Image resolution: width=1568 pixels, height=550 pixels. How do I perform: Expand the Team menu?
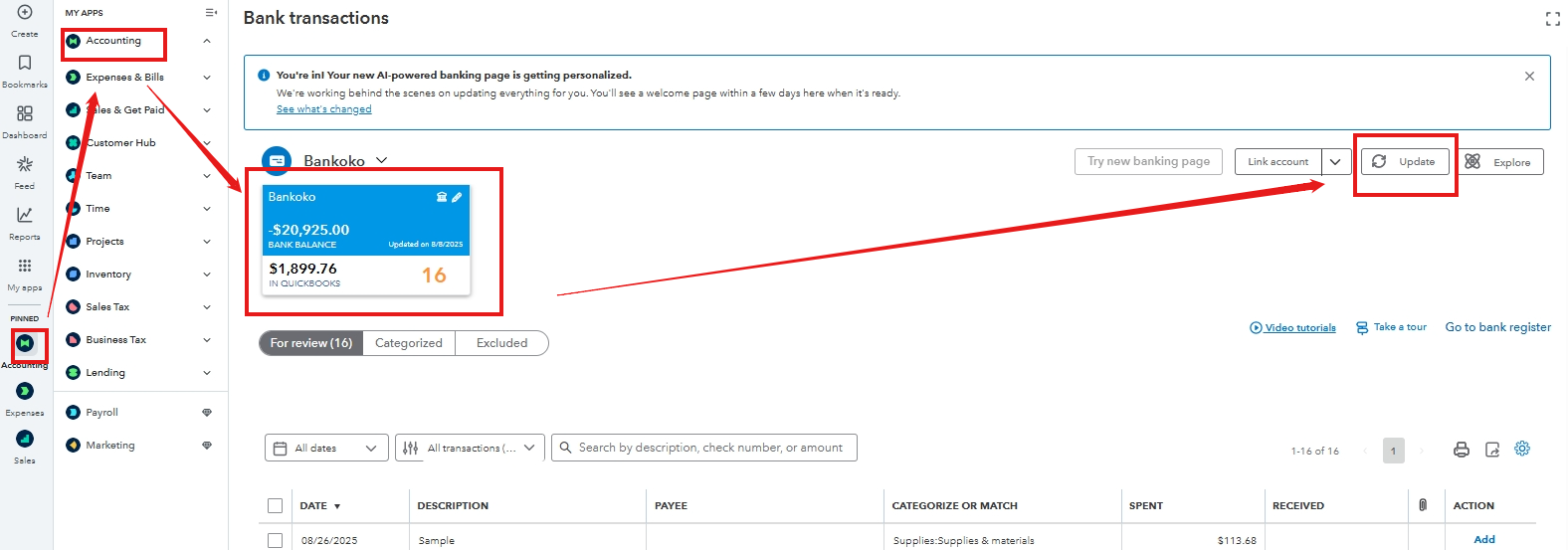[207, 175]
